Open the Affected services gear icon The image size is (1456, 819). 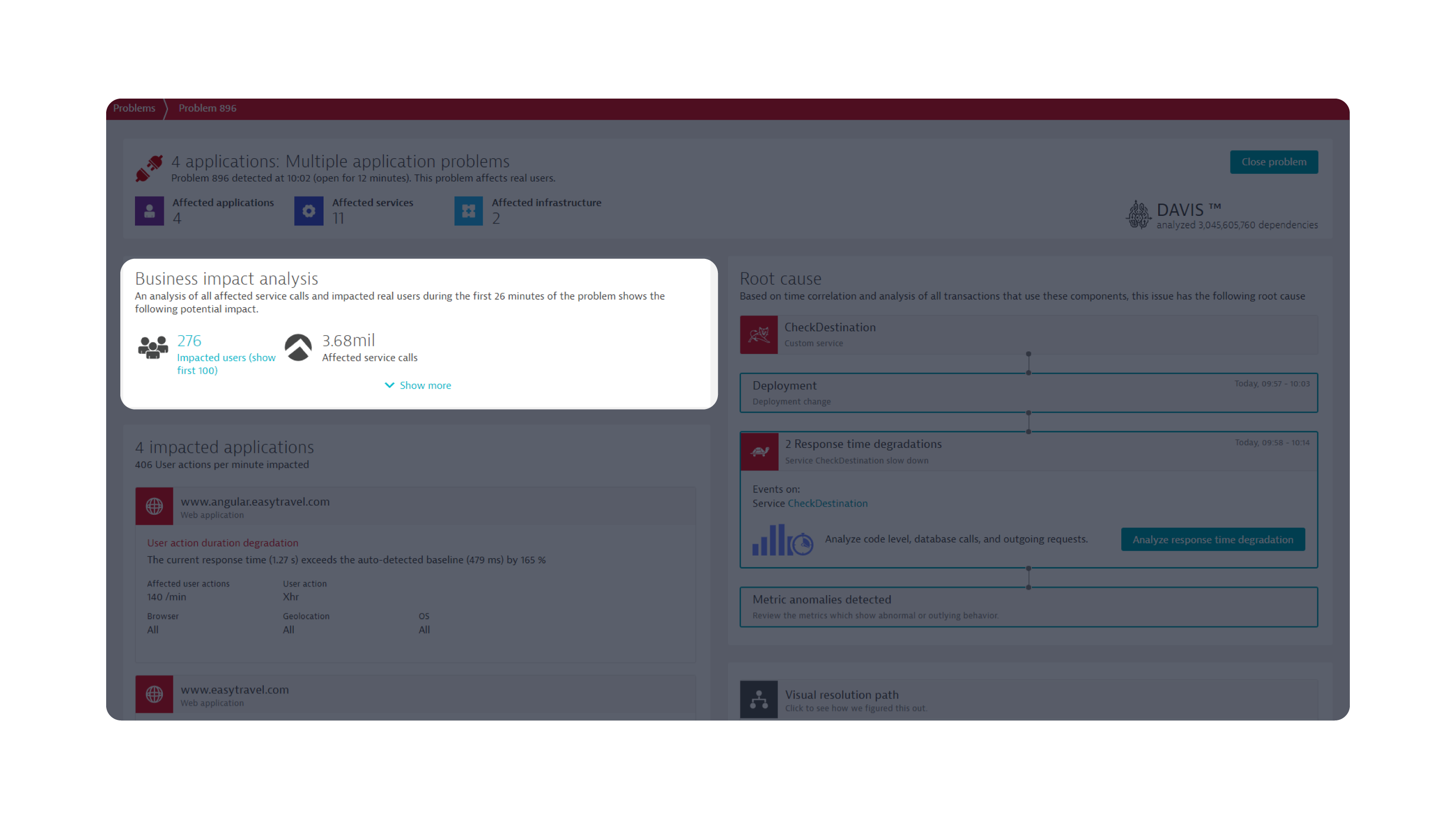coord(308,211)
